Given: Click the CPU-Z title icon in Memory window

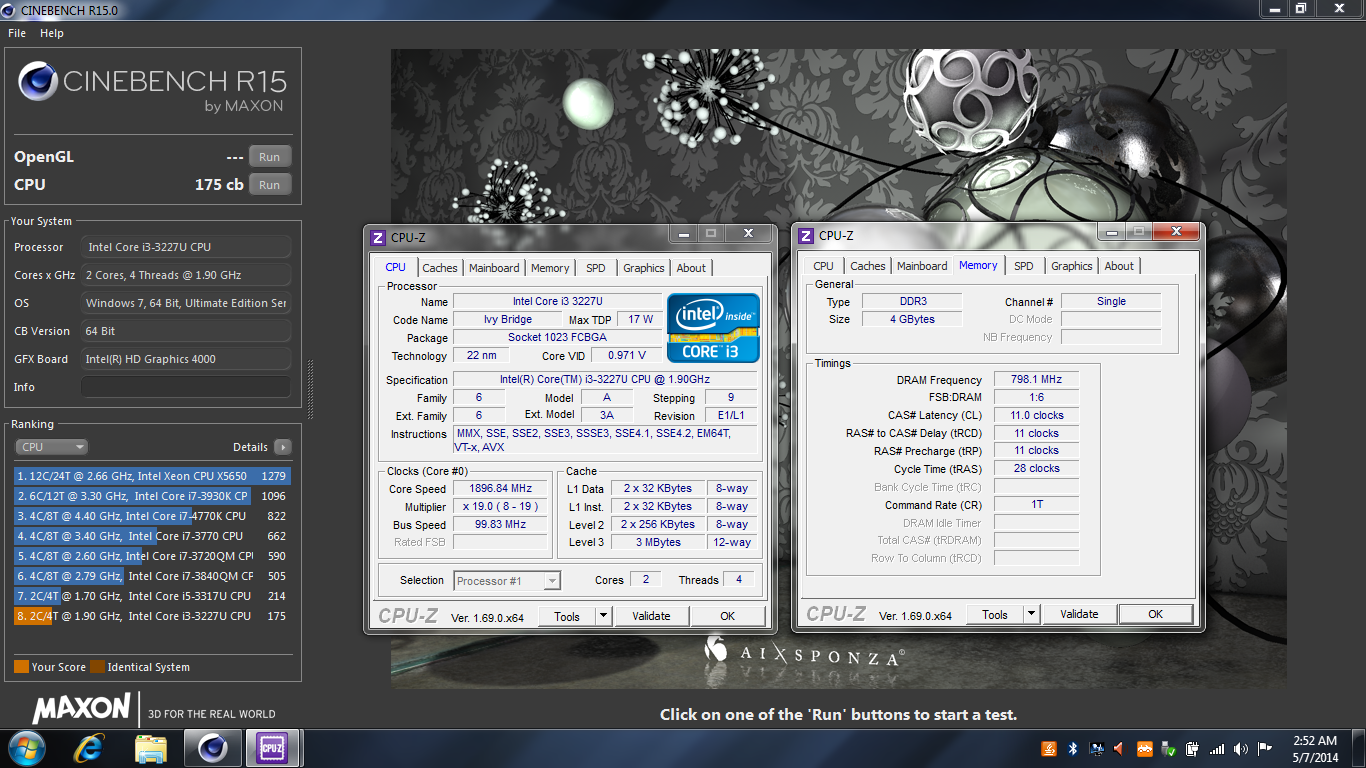Looking at the screenshot, I should pos(805,235).
